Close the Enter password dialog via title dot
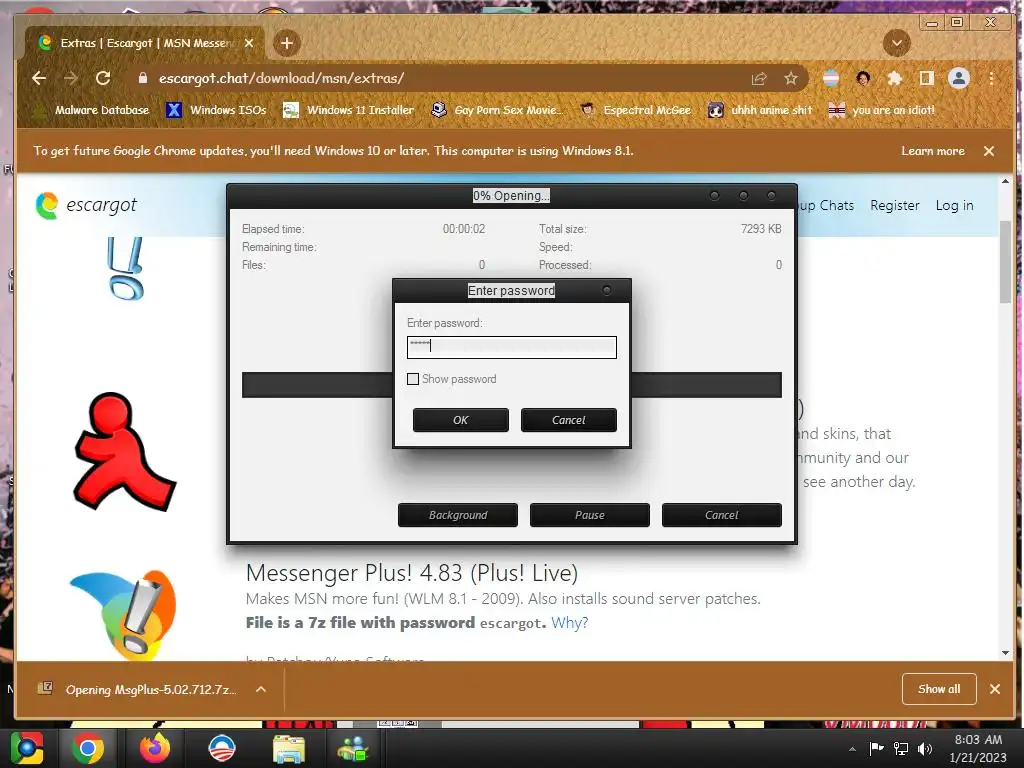The height and width of the screenshot is (768, 1024). 607,290
